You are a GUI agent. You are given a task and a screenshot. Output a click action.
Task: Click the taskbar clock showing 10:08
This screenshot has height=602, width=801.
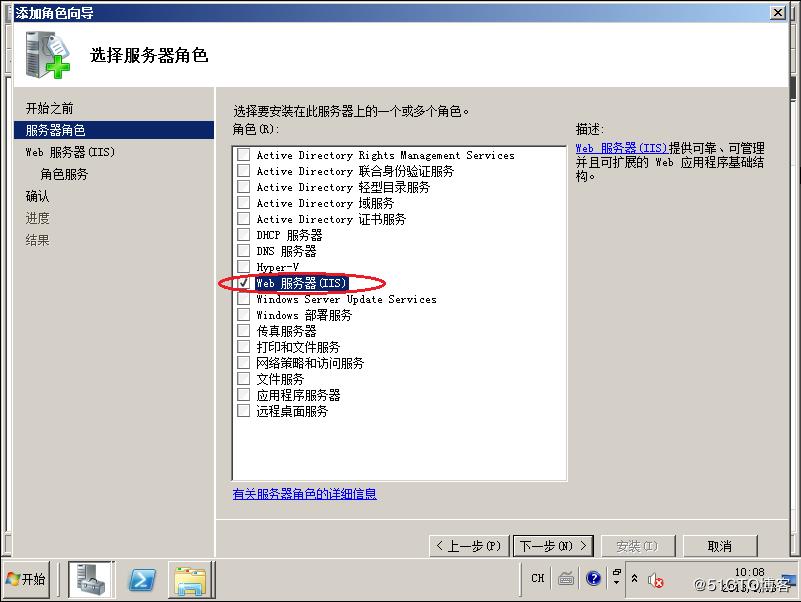749,572
